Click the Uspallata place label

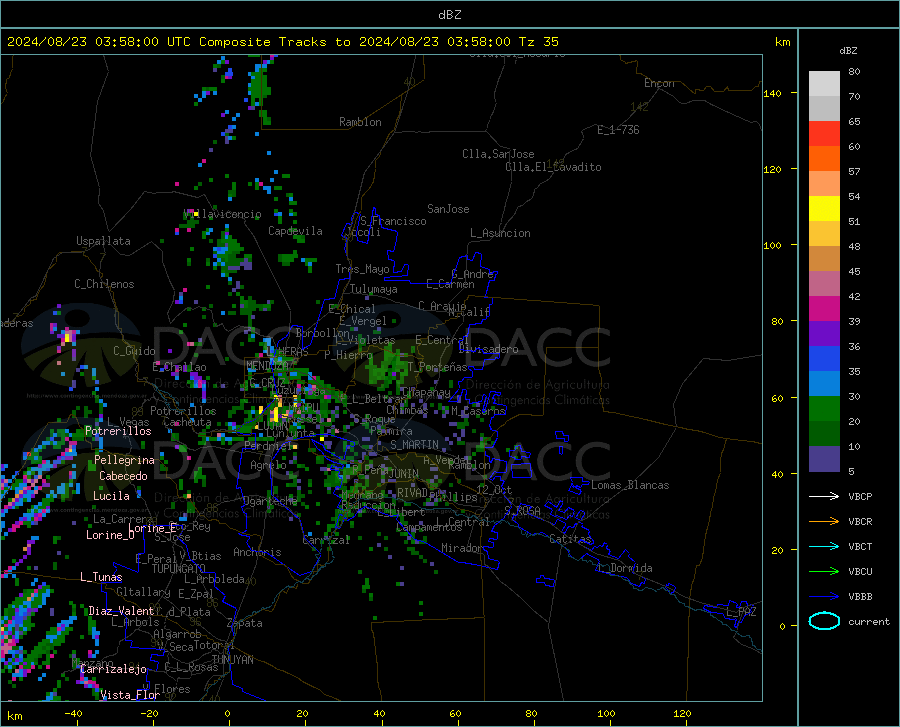(x=103, y=241)
